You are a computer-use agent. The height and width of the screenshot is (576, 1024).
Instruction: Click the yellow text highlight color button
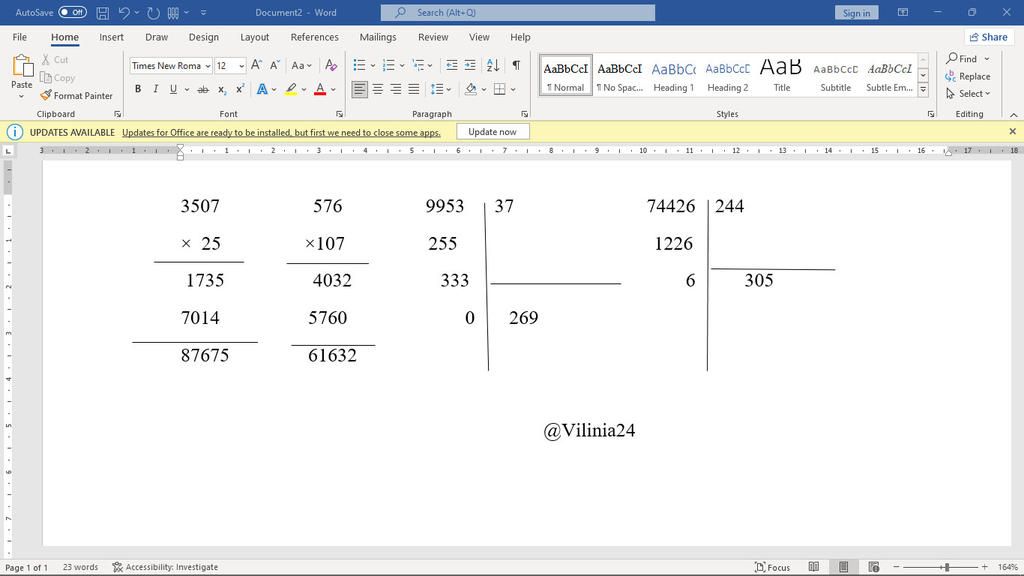pyautogui.click(x=291, y=89)
